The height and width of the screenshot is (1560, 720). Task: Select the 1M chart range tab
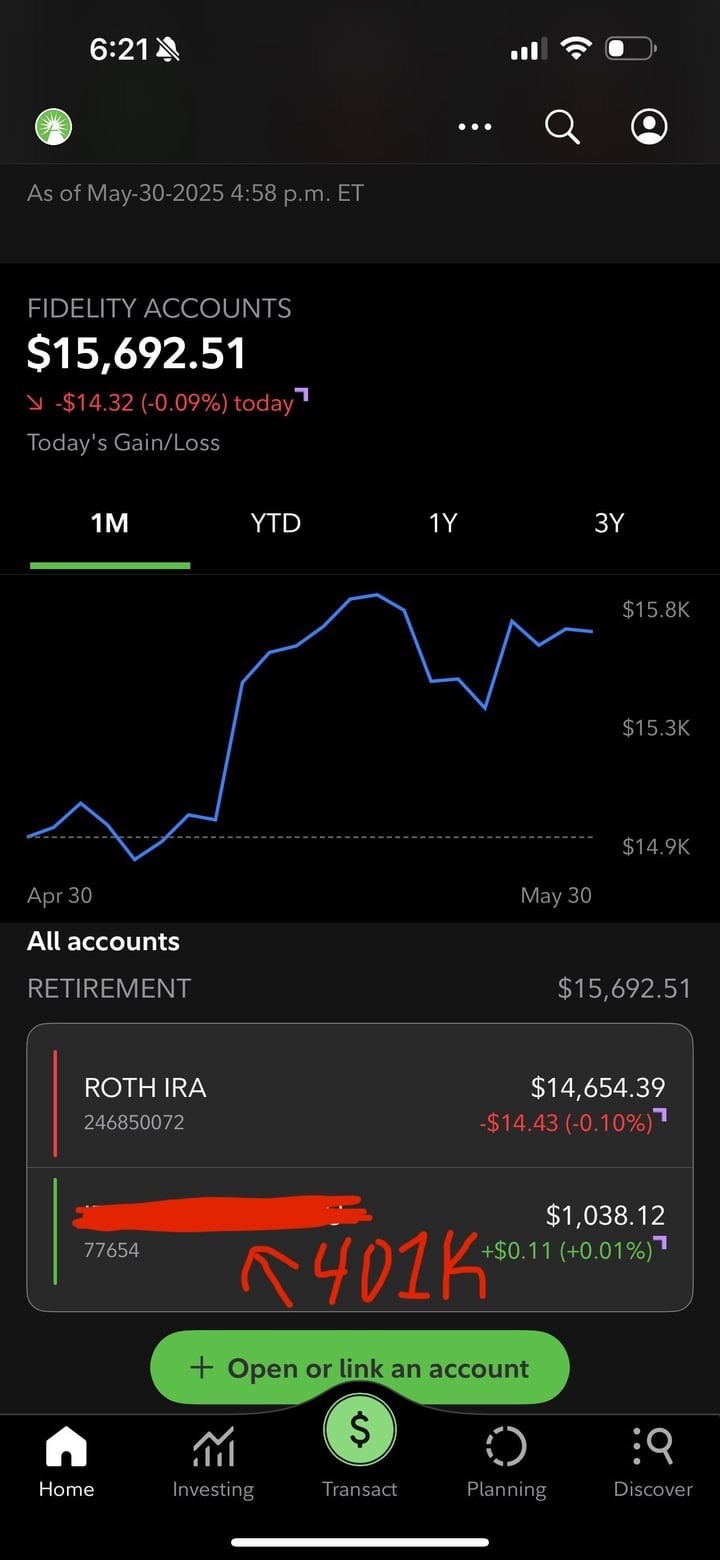110,523
